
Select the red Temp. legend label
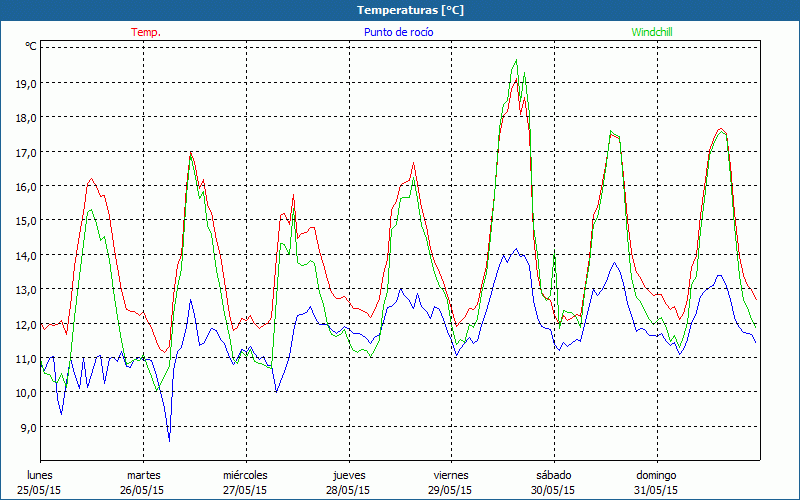[146, 32]
